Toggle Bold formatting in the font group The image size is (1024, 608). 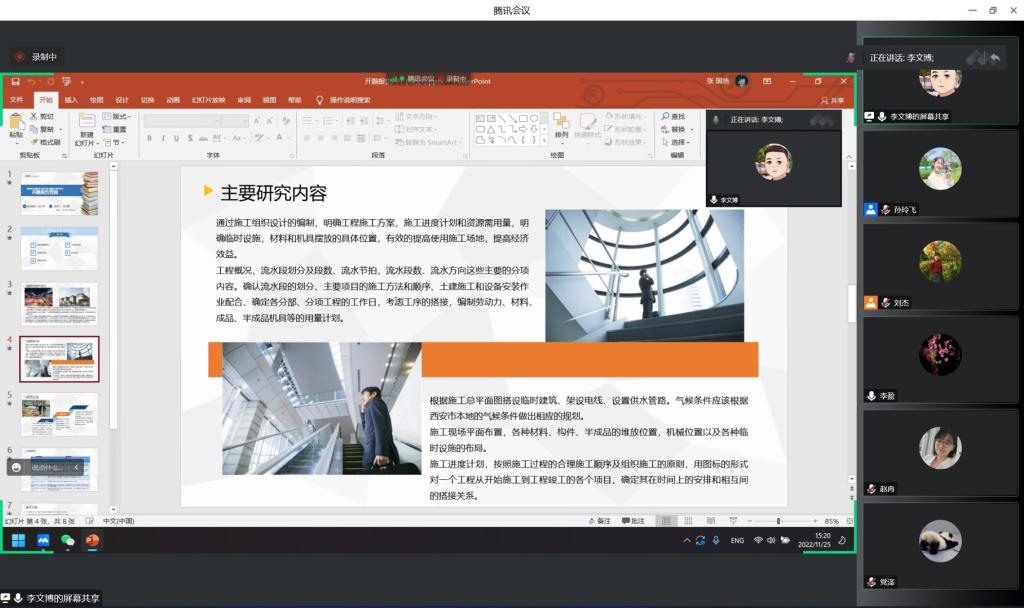(149, 138)
